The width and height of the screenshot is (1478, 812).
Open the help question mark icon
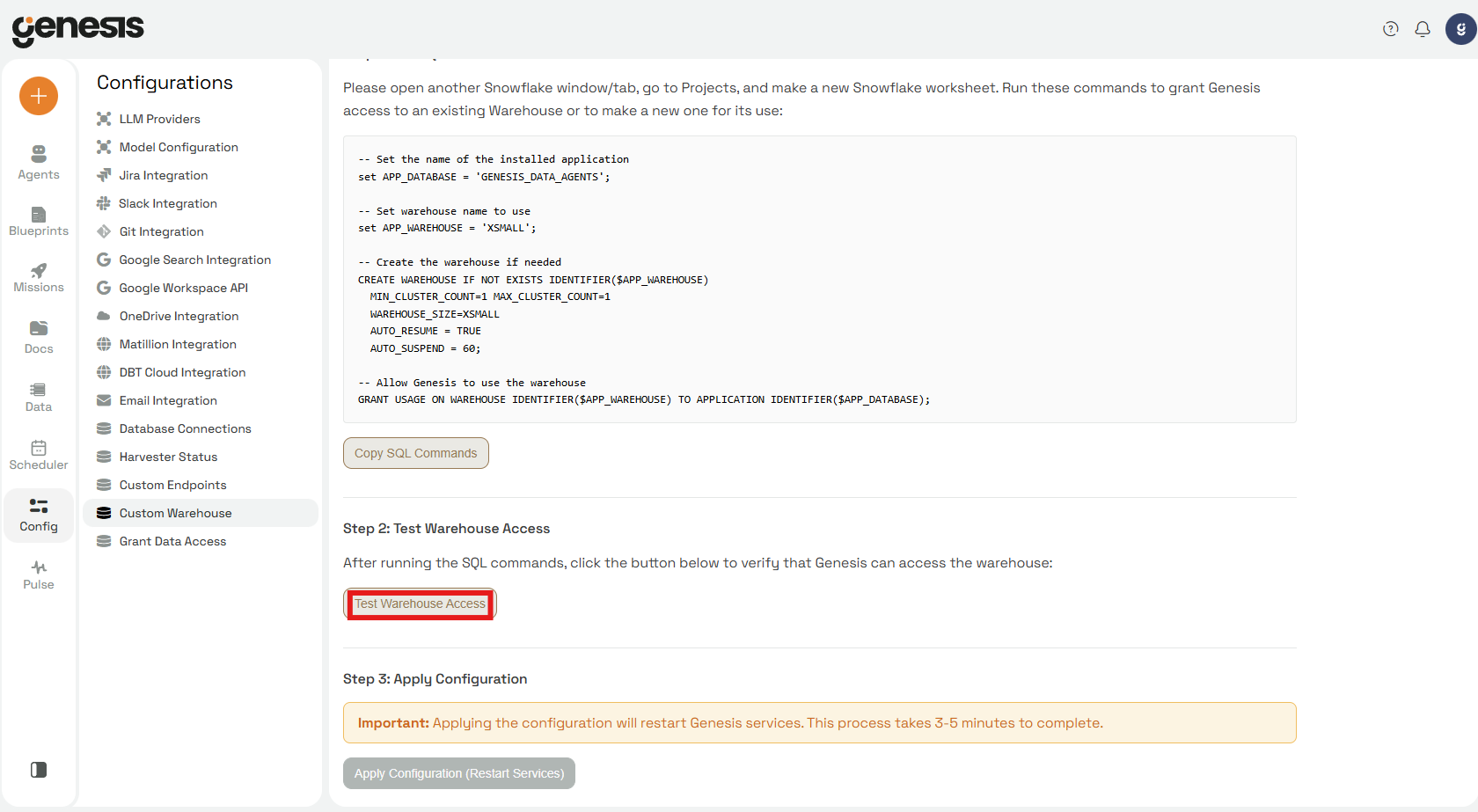tap(1391, 29)
